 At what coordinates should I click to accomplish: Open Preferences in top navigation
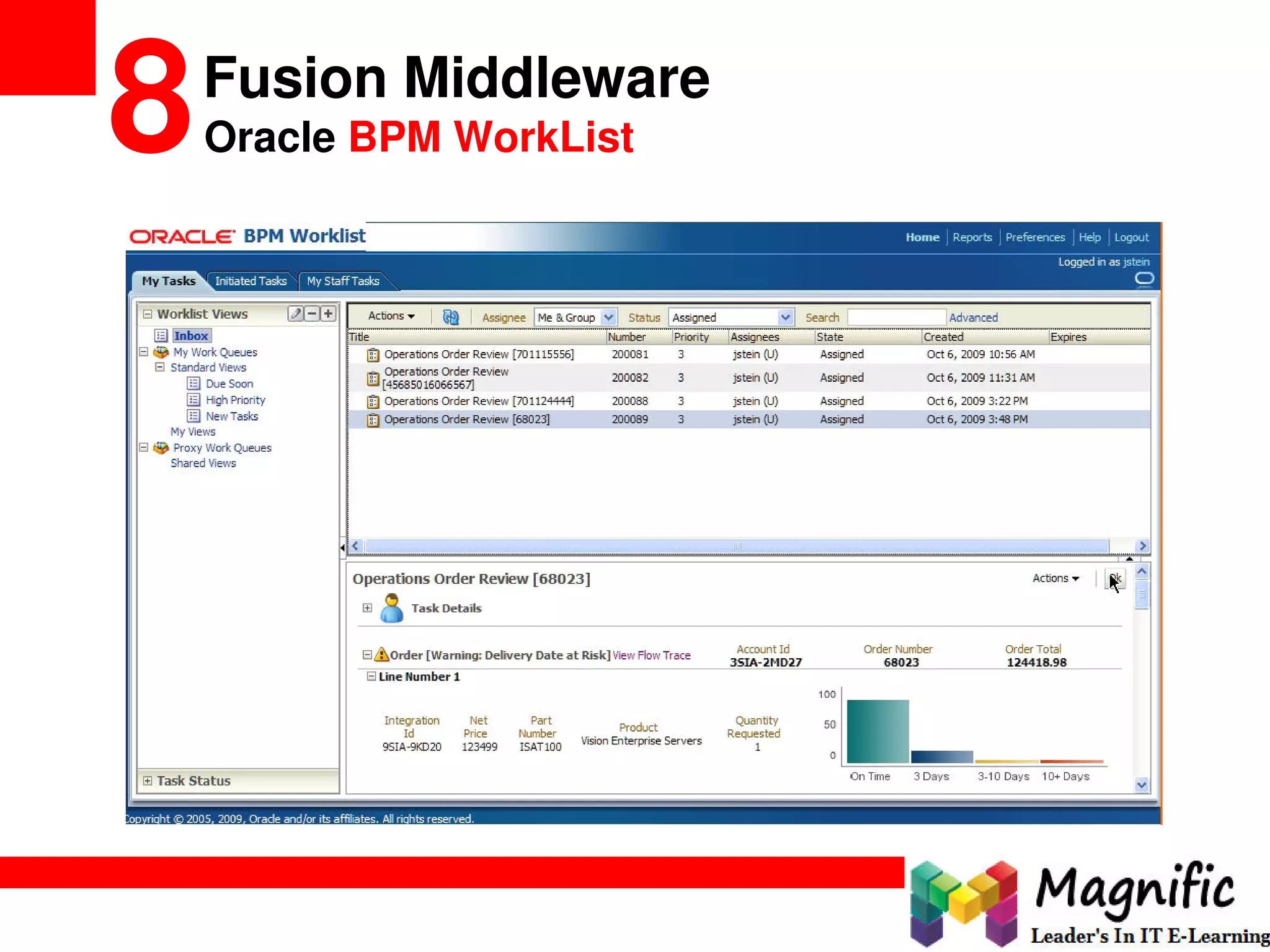coord(1035,237)
